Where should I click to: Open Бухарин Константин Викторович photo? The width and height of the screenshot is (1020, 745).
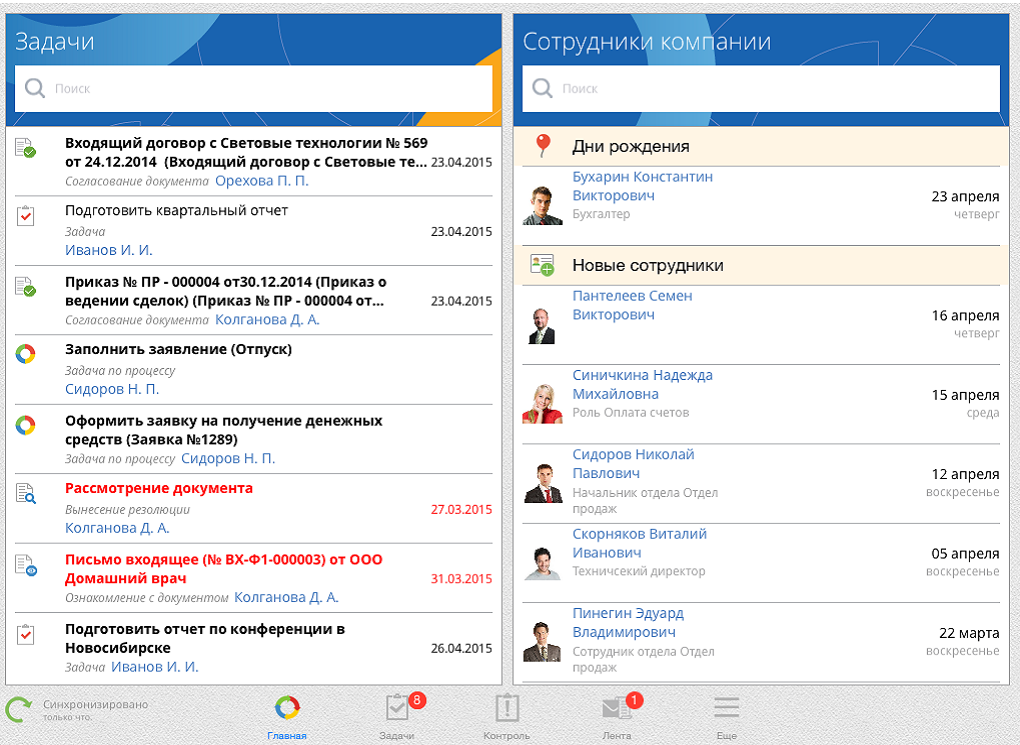543,206
